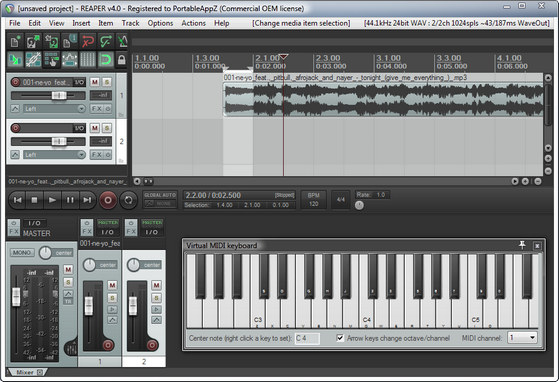Toggle the metronome toolbar icon

[x=123, y=42]
